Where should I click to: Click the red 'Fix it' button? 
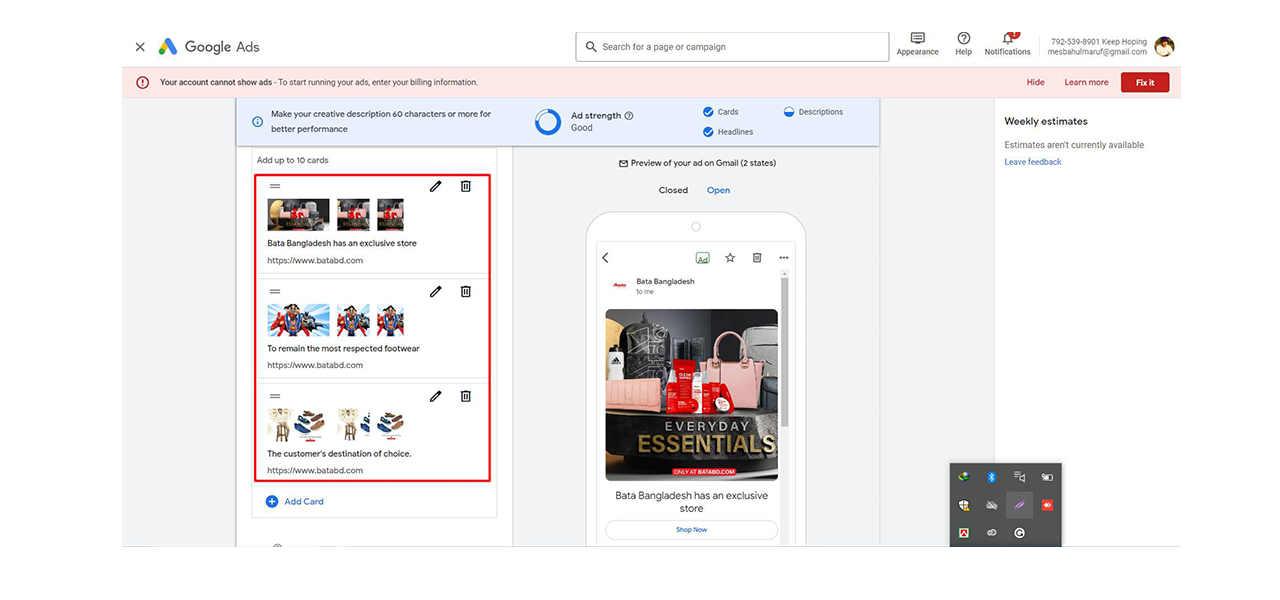click(x=1144, y=83)
